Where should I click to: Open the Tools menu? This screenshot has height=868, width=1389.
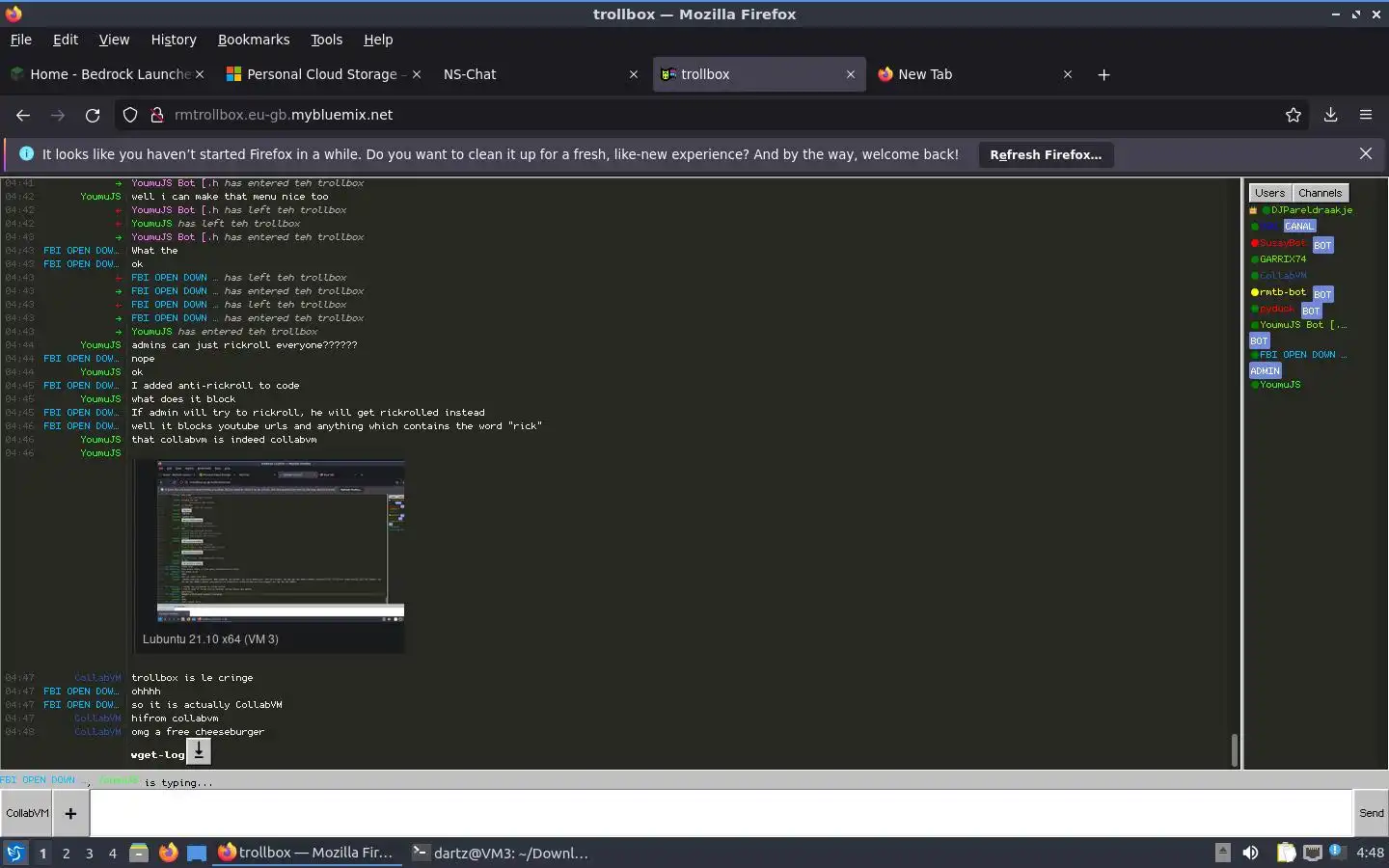click(327, 40)
